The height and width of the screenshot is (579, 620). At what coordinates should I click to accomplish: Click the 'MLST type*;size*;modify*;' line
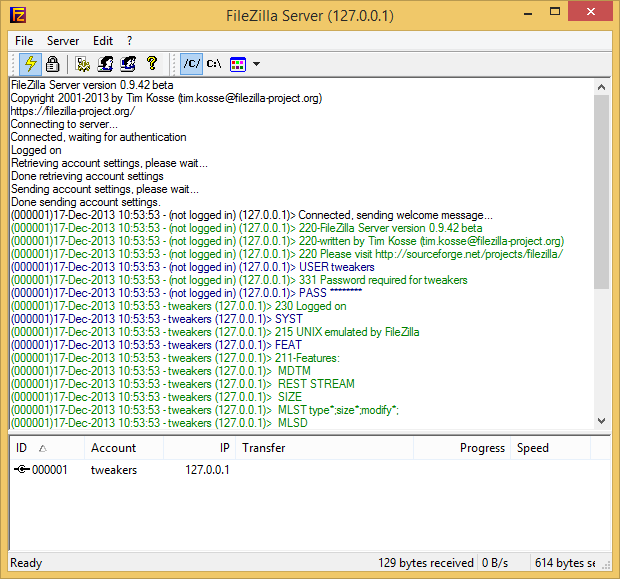pyautogui.click(x=205, y=410)
